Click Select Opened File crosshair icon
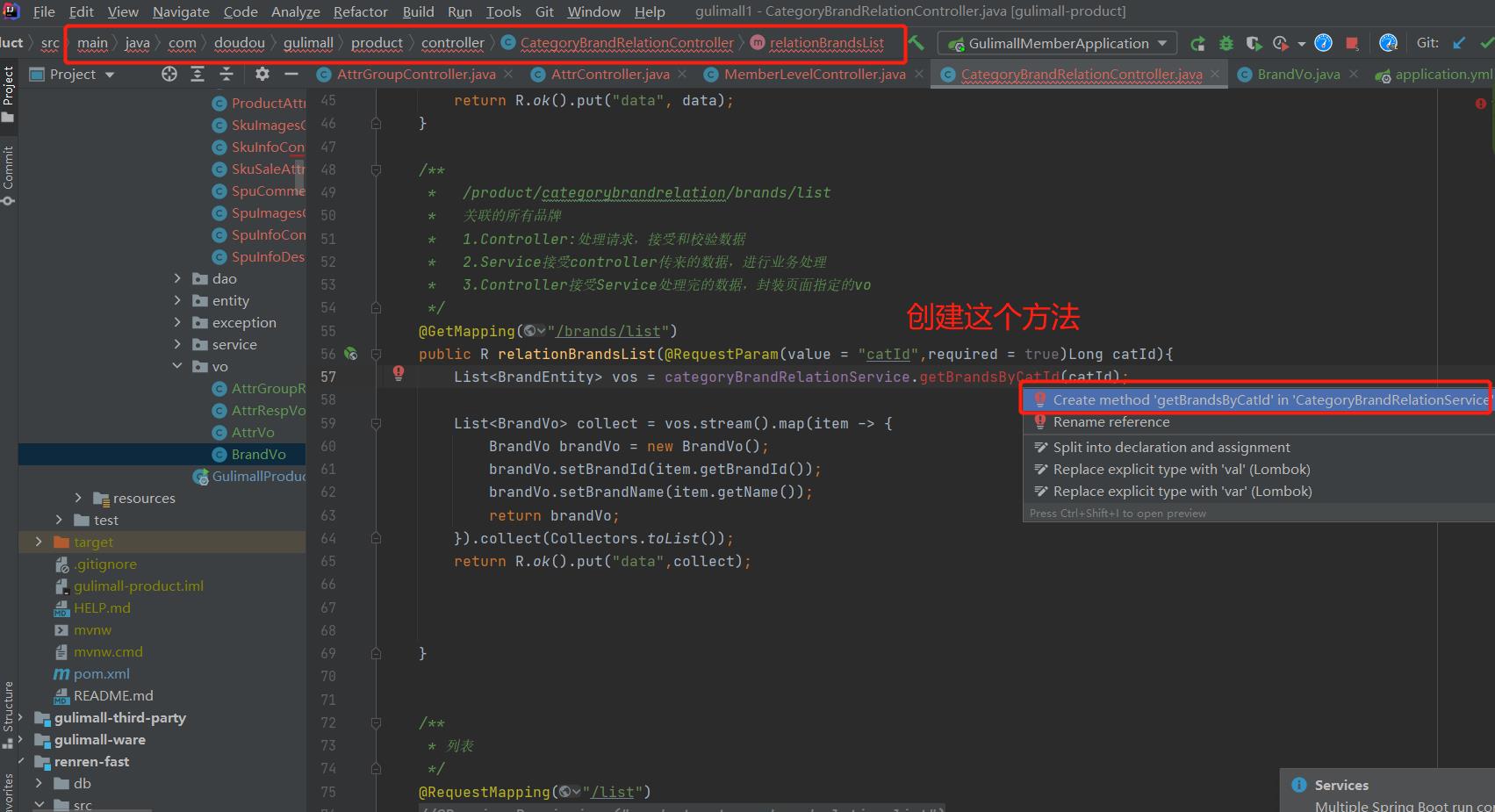Viewport: 1495px width, 812px height. click(x=169, y=75)
